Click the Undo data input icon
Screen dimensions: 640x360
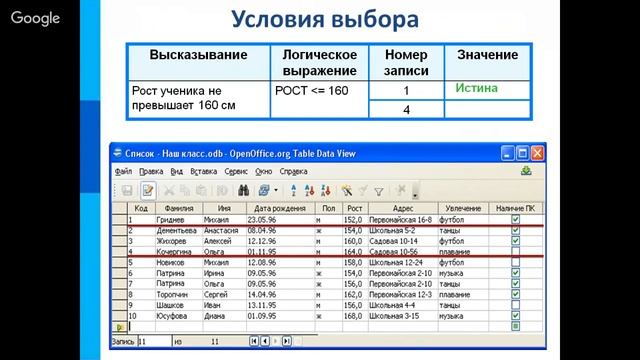tap(222, 191)
